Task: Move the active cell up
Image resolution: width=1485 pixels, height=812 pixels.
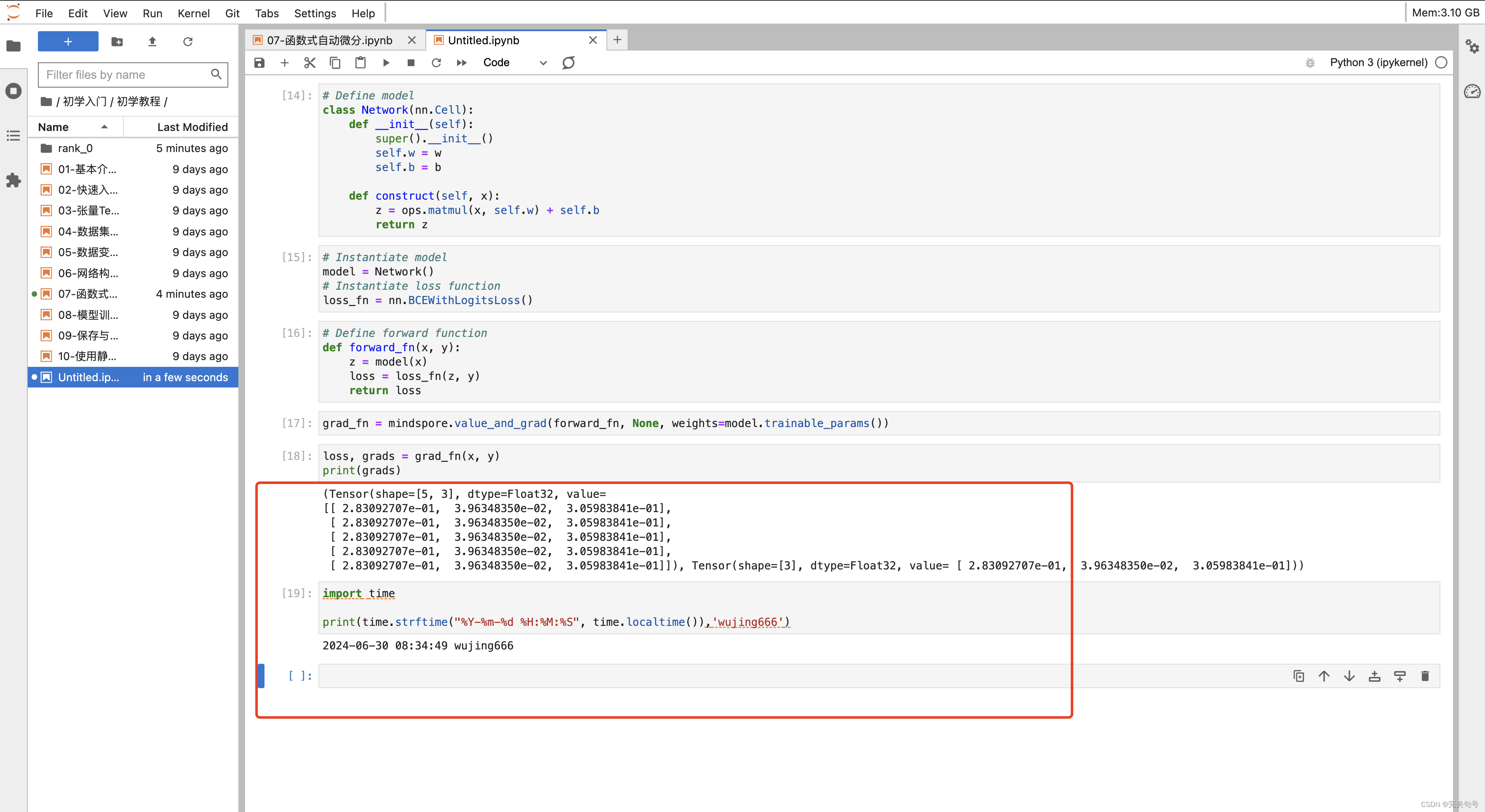Action: click(1324, 676)
